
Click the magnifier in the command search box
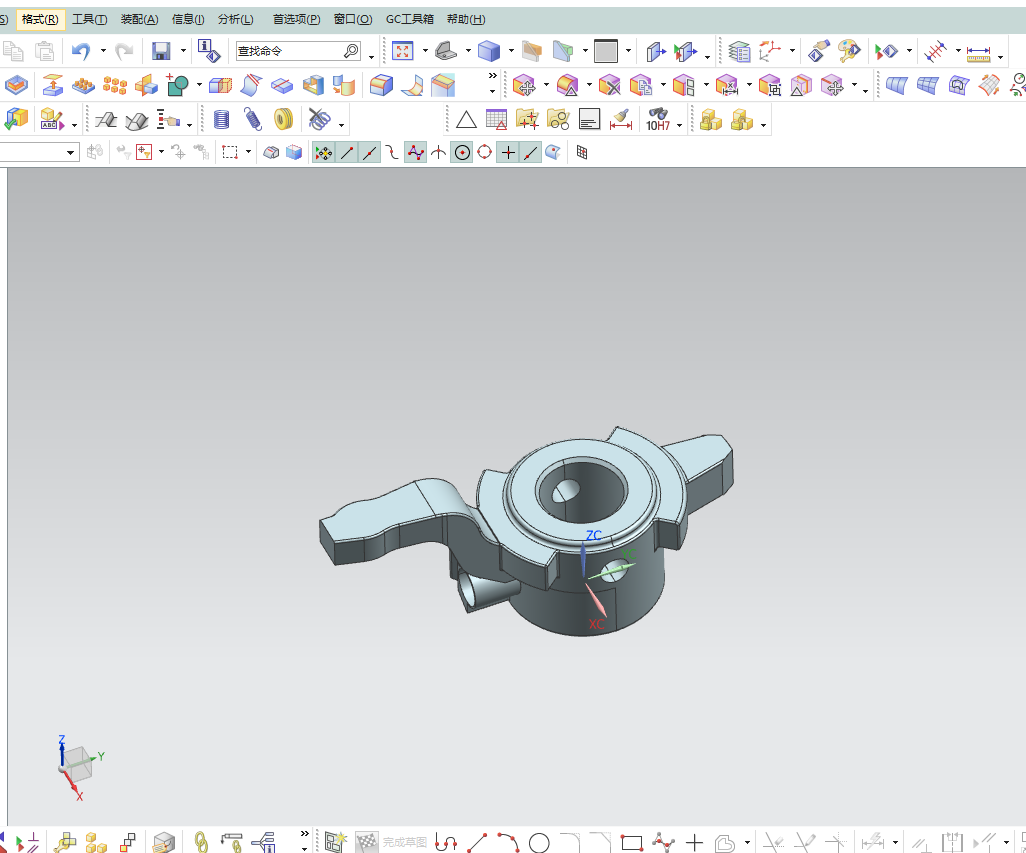point(351,51)
